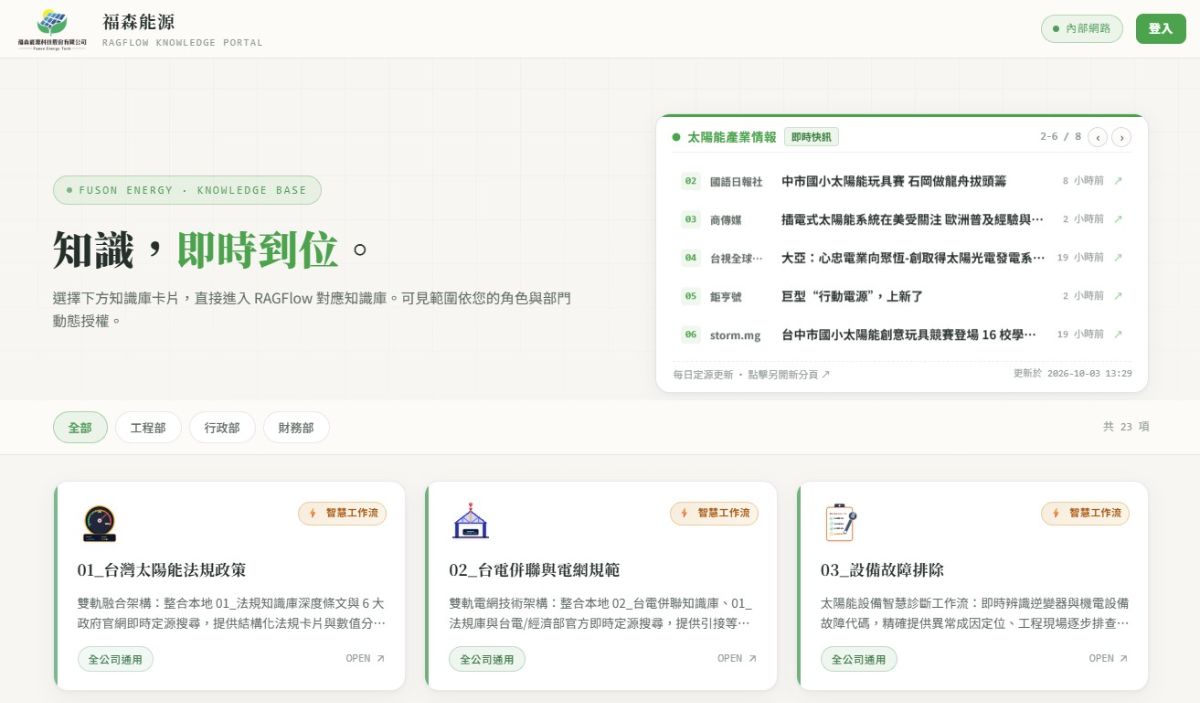Viewport: 1200px width, 703px height.
Task: Open external arrow for 國語日報社 news row
Action: [1118, 181]
